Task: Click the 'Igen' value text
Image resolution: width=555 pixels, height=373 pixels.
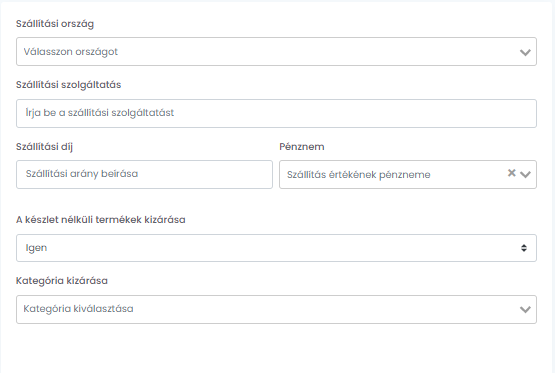Action: pos(36,248)
